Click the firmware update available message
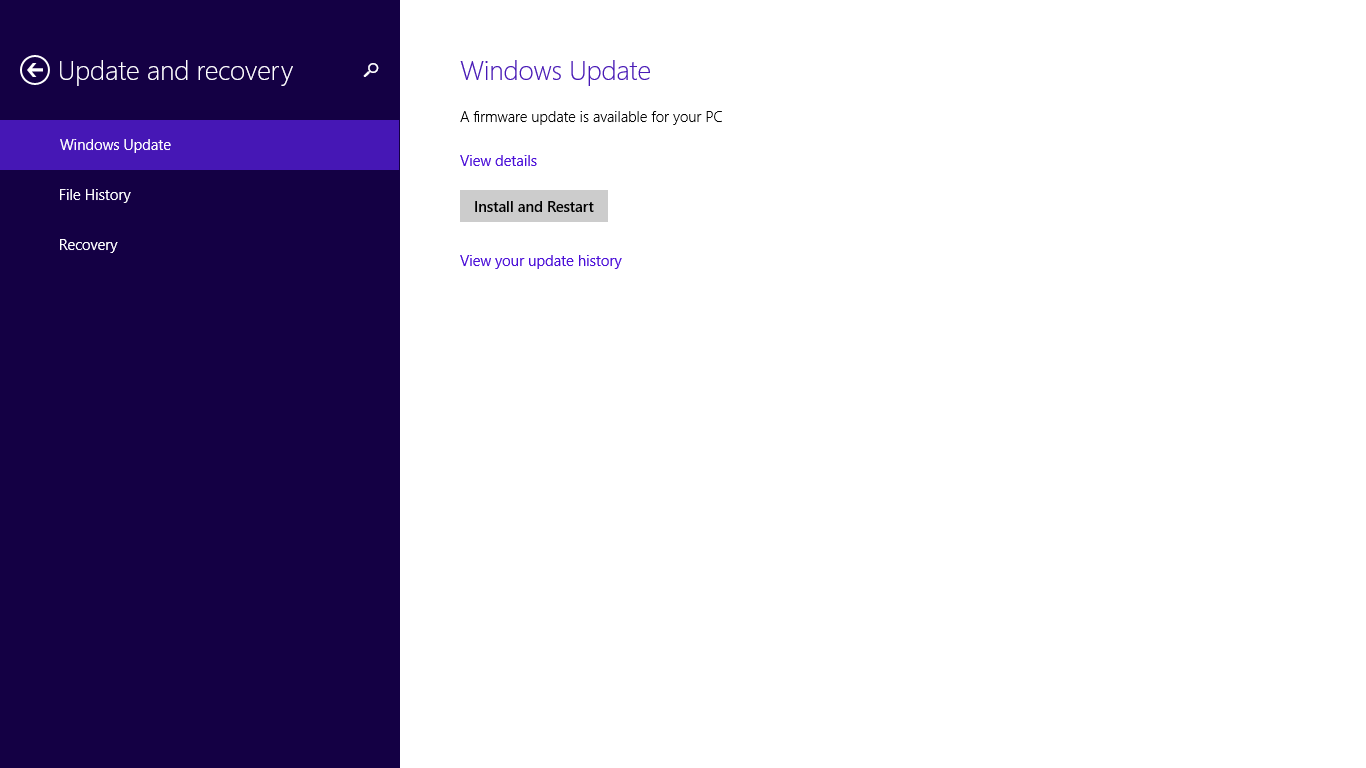 coord(591,117)
